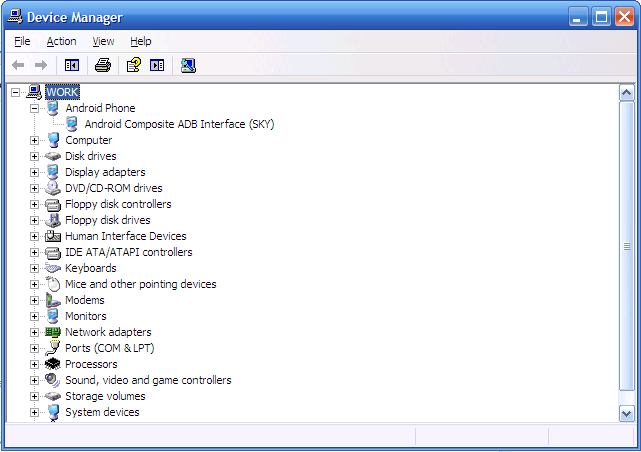Screen dimensions: 641x452
Task: Click the Mice and other pointing devices icon
Action: (53, 284)
